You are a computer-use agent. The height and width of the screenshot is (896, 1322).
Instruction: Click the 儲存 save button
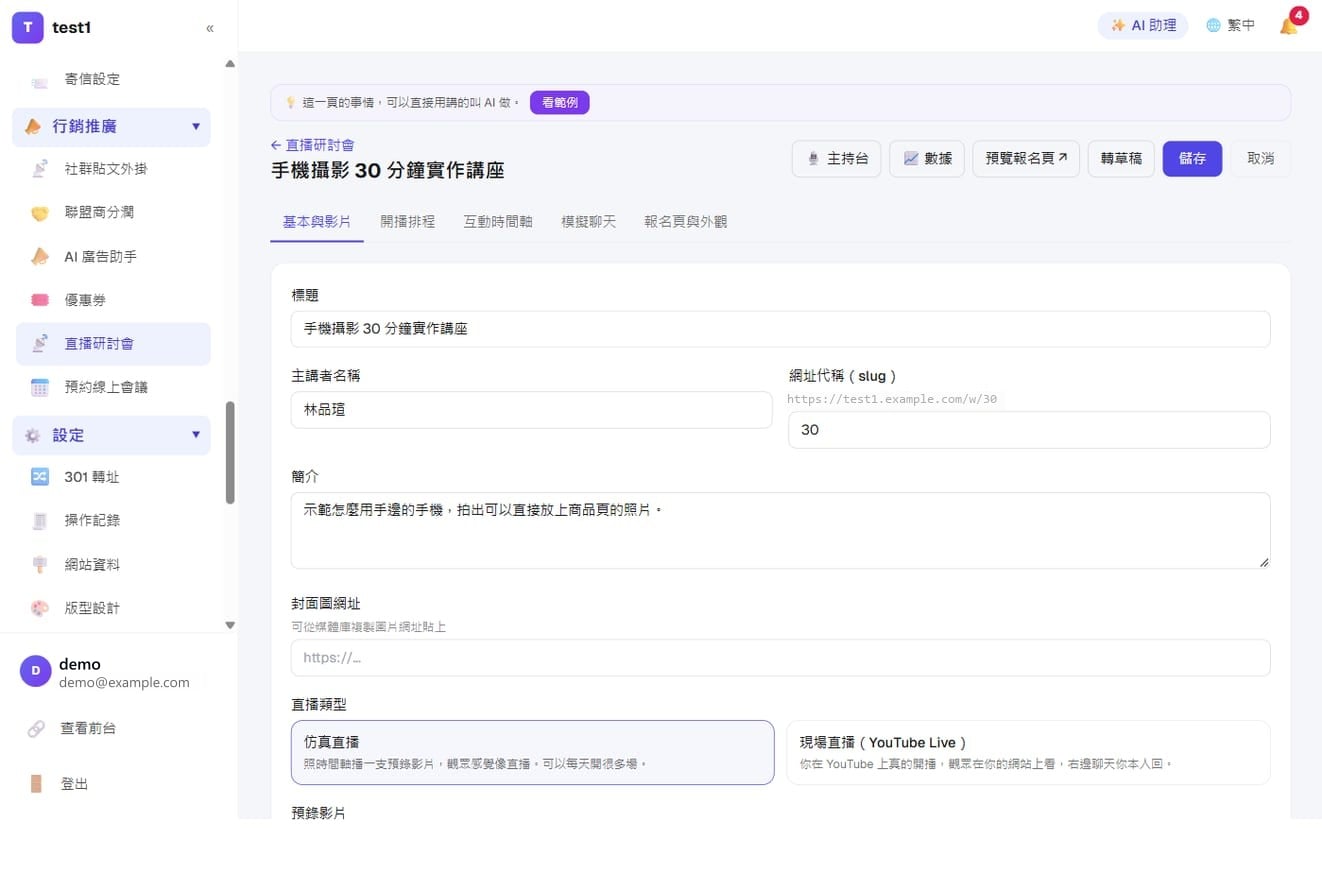[1192, 159]
